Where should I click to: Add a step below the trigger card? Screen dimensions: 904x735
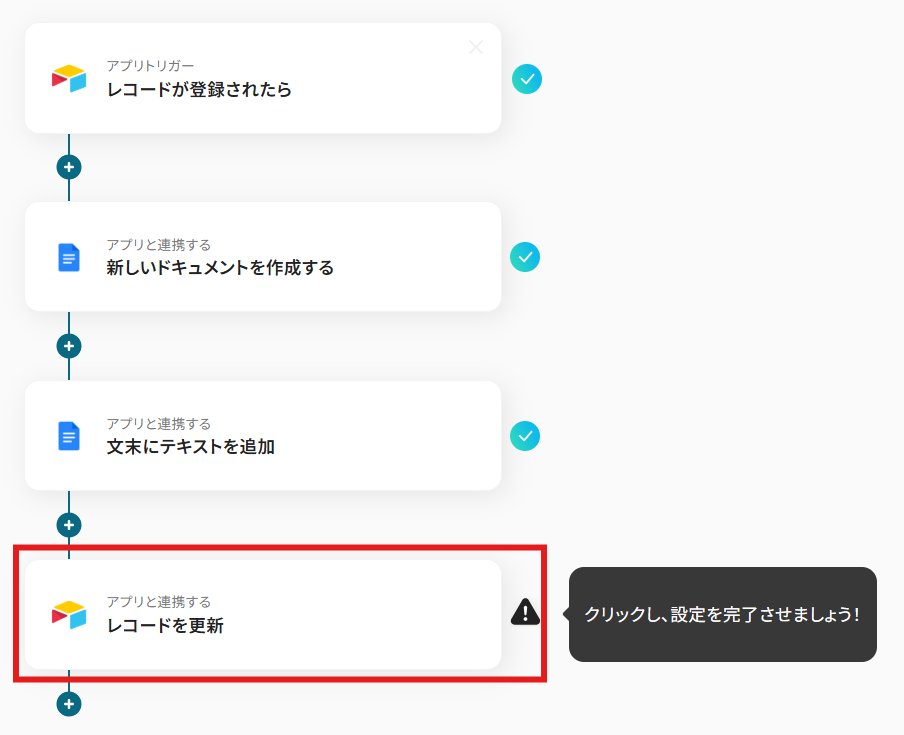pos(69,167)
